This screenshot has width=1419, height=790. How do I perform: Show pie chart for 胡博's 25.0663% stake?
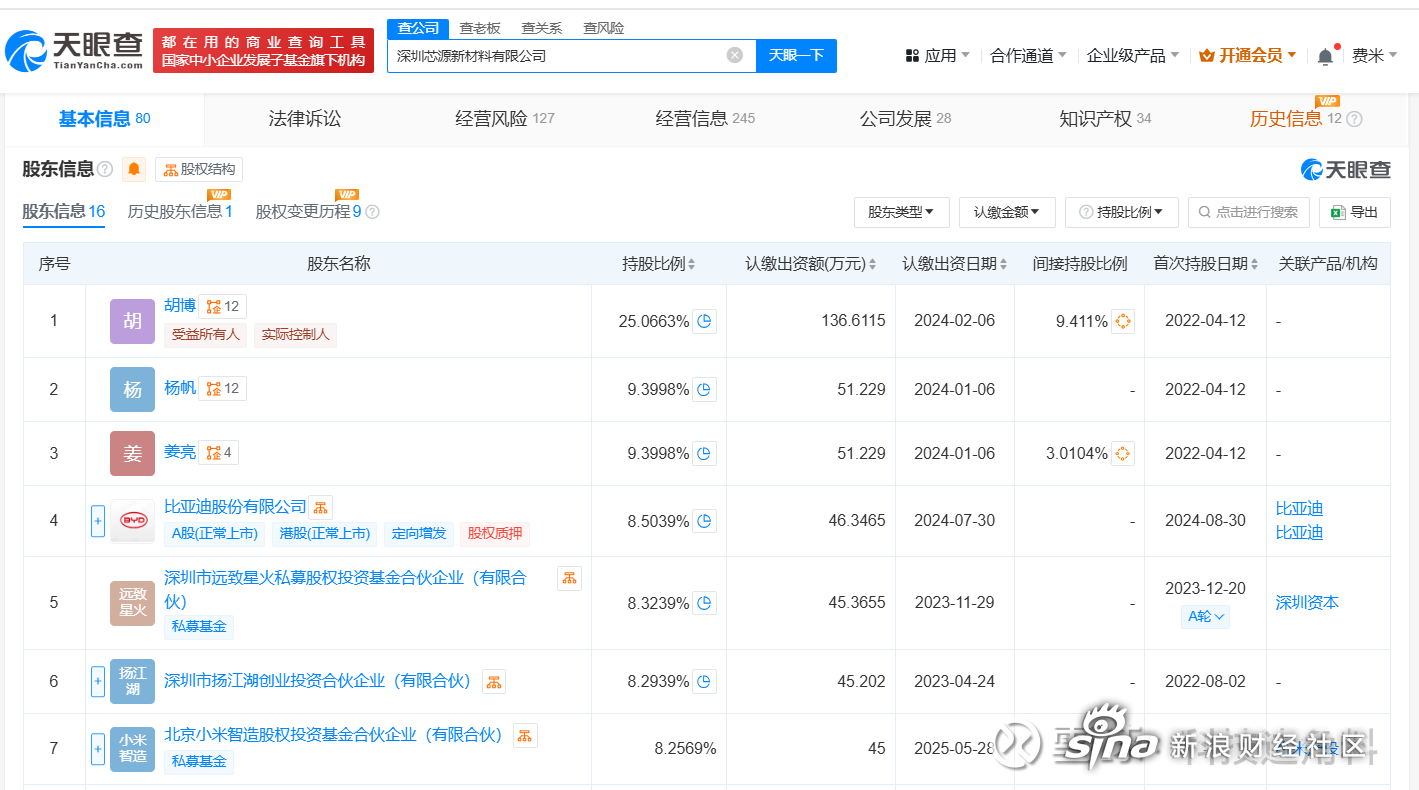tap(704, 321)
